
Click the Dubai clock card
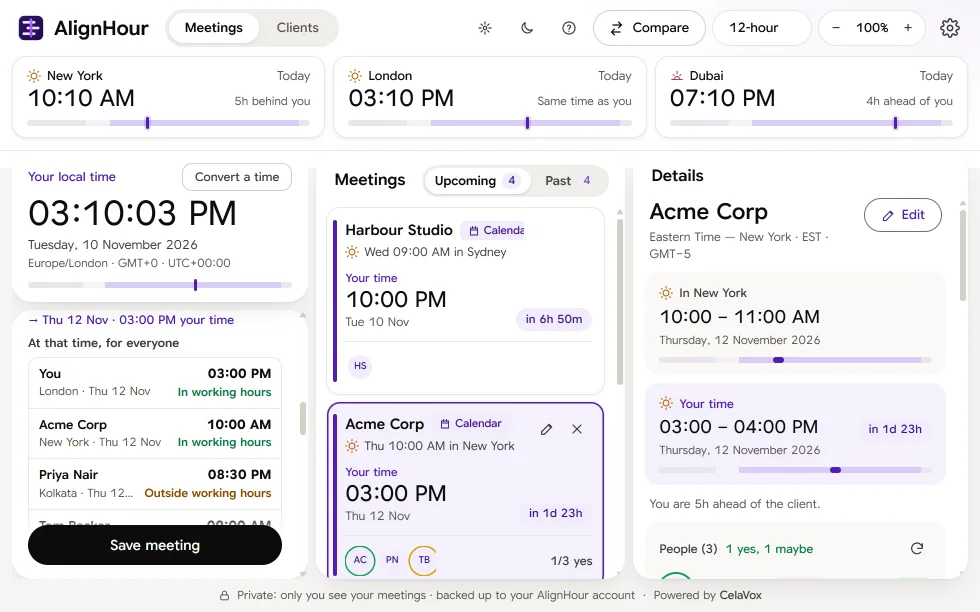coord(811,97)
